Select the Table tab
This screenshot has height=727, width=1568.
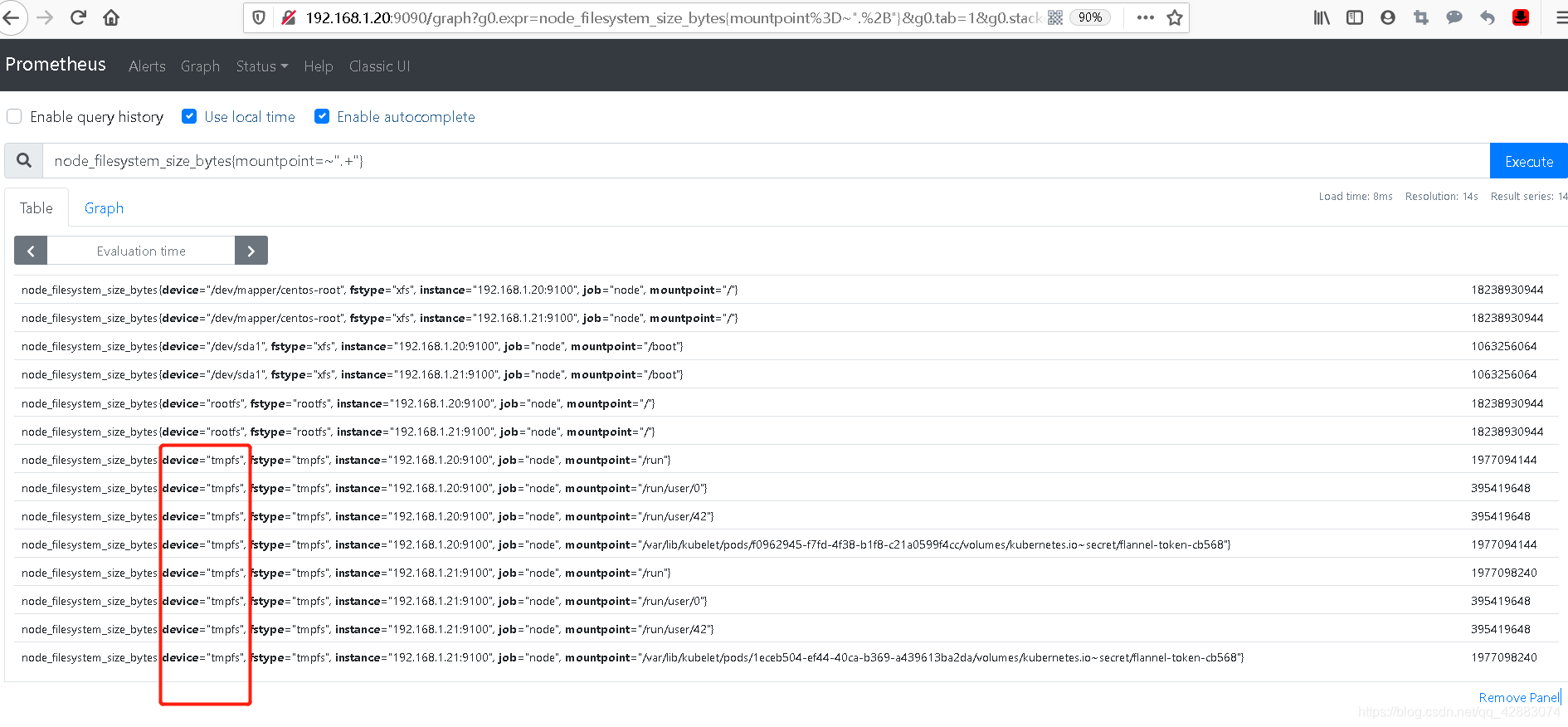point(37,208)
